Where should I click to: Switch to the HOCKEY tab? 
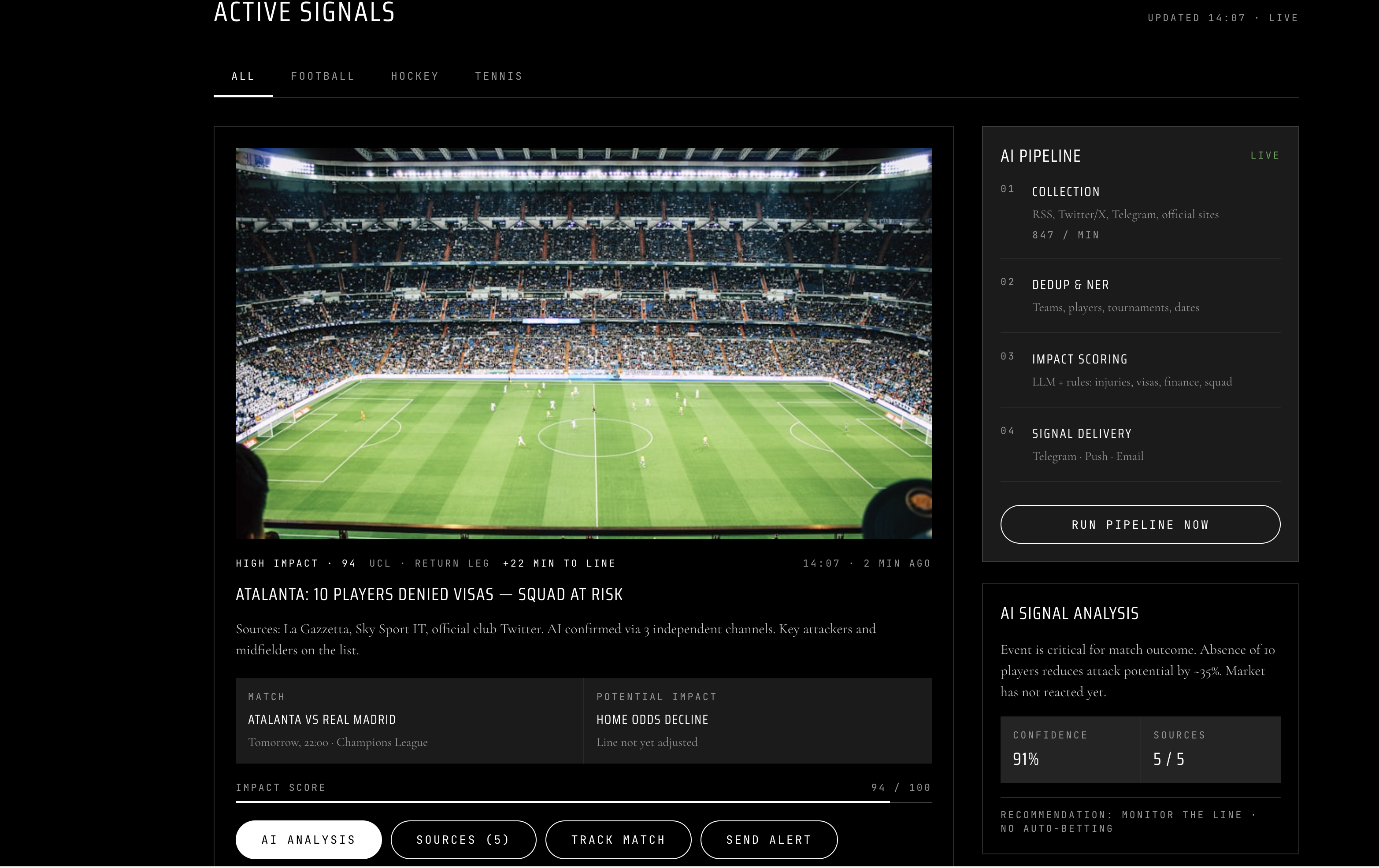[x=415, y=76]
